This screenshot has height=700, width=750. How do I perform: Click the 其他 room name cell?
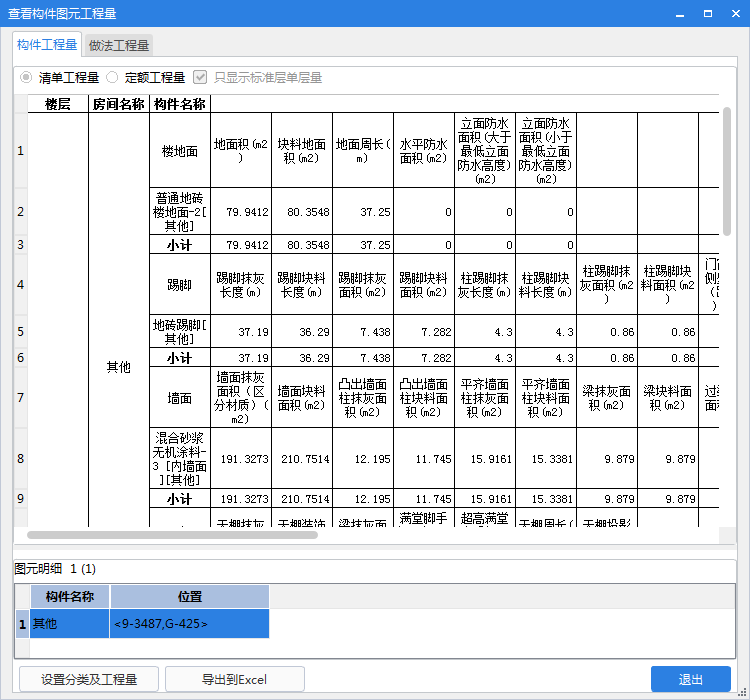coord(119,367)
